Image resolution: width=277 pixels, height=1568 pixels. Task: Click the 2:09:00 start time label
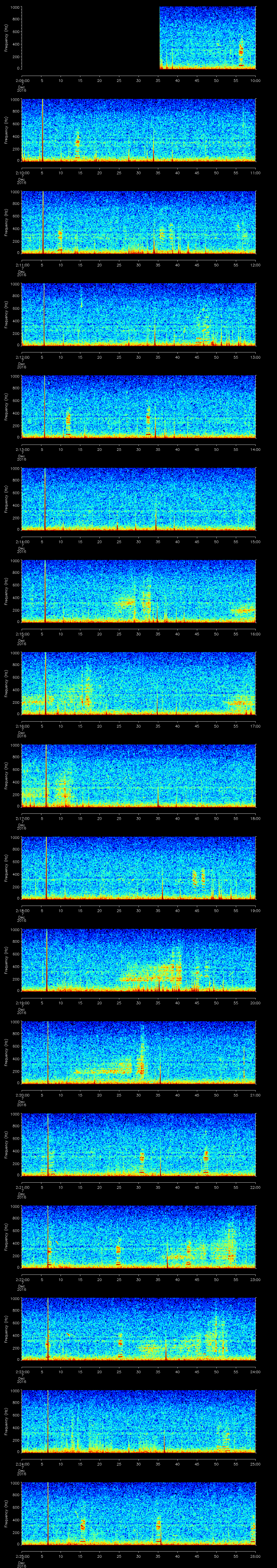(x=22, y=80)
